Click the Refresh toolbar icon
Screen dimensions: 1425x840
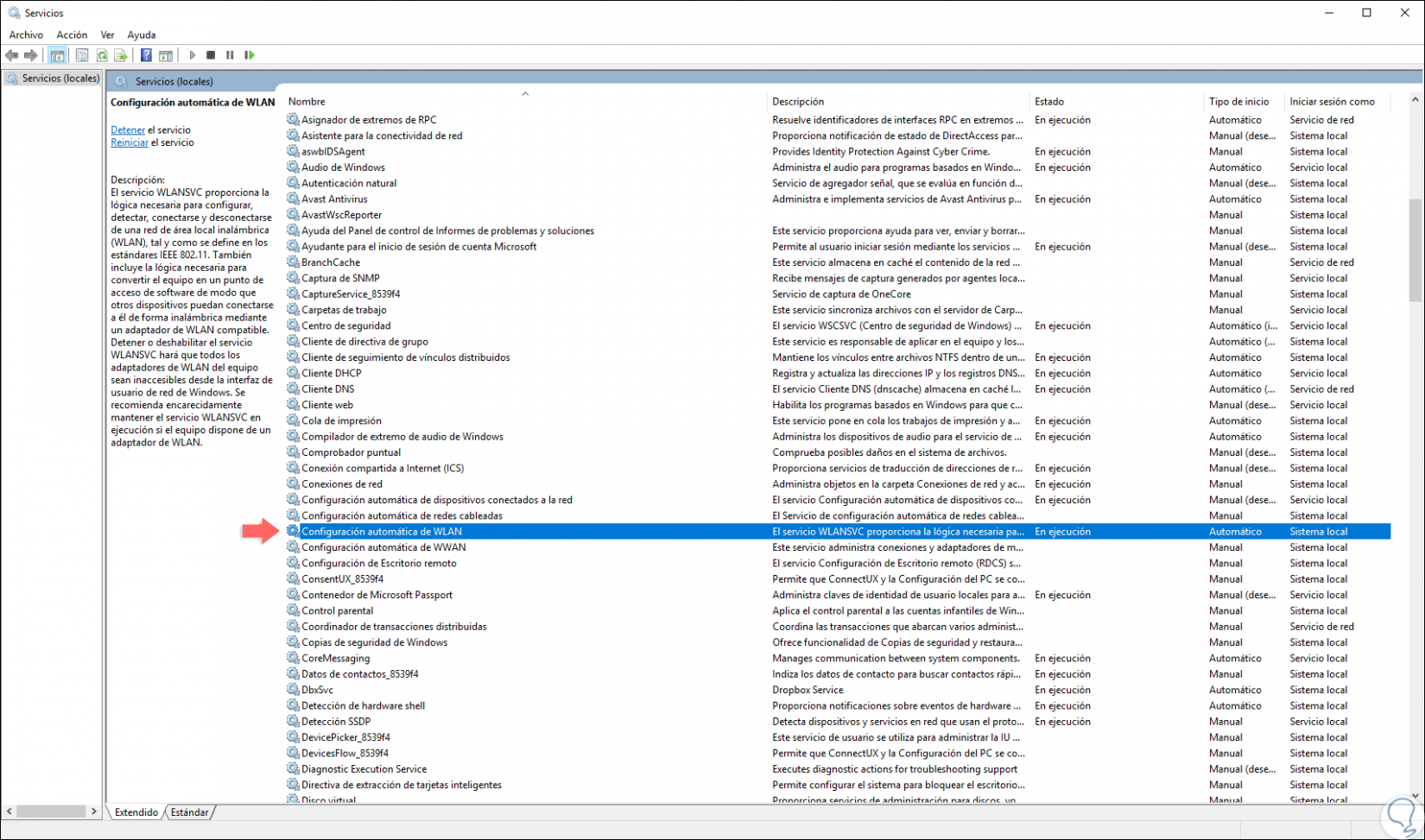pyautogui.click(x=102, y=55)
